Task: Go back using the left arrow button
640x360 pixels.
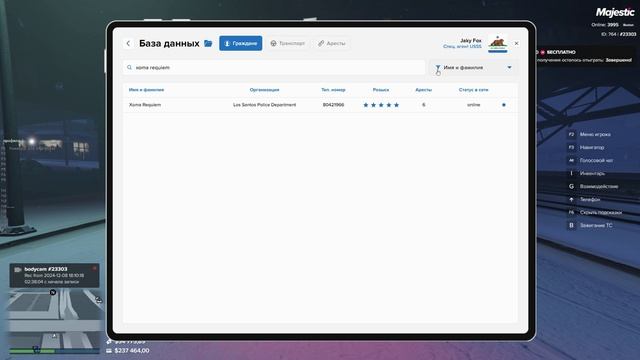Action: 128,43
